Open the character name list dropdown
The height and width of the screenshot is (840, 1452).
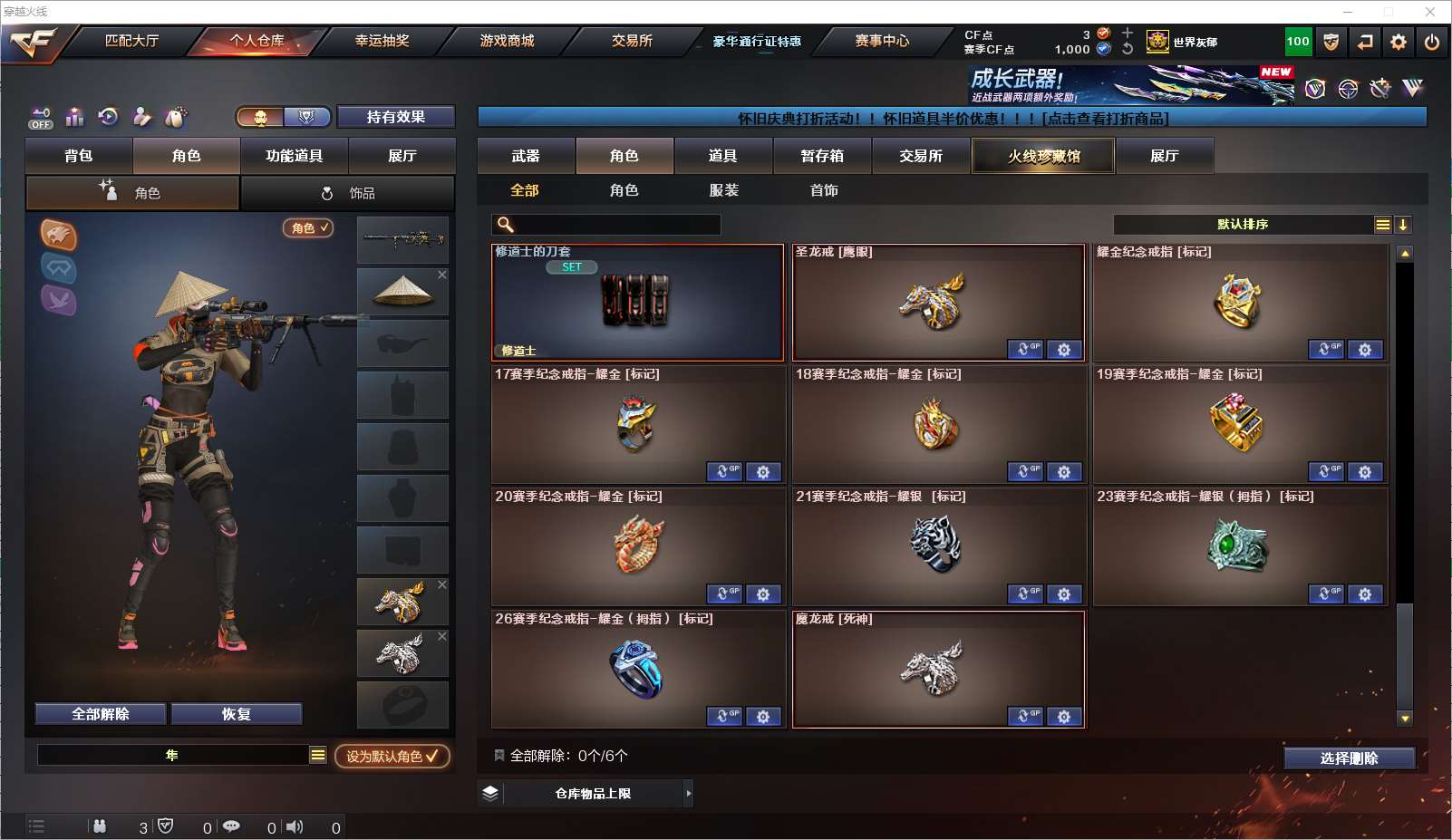coord(318,755)
